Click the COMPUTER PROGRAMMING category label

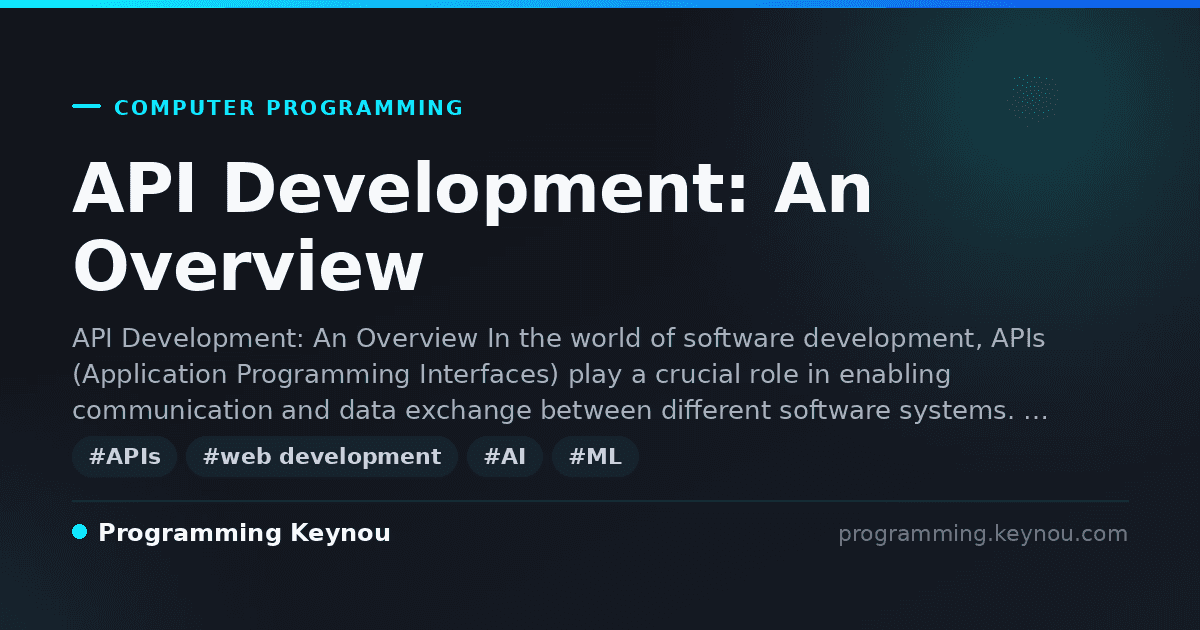click(288, 108)
